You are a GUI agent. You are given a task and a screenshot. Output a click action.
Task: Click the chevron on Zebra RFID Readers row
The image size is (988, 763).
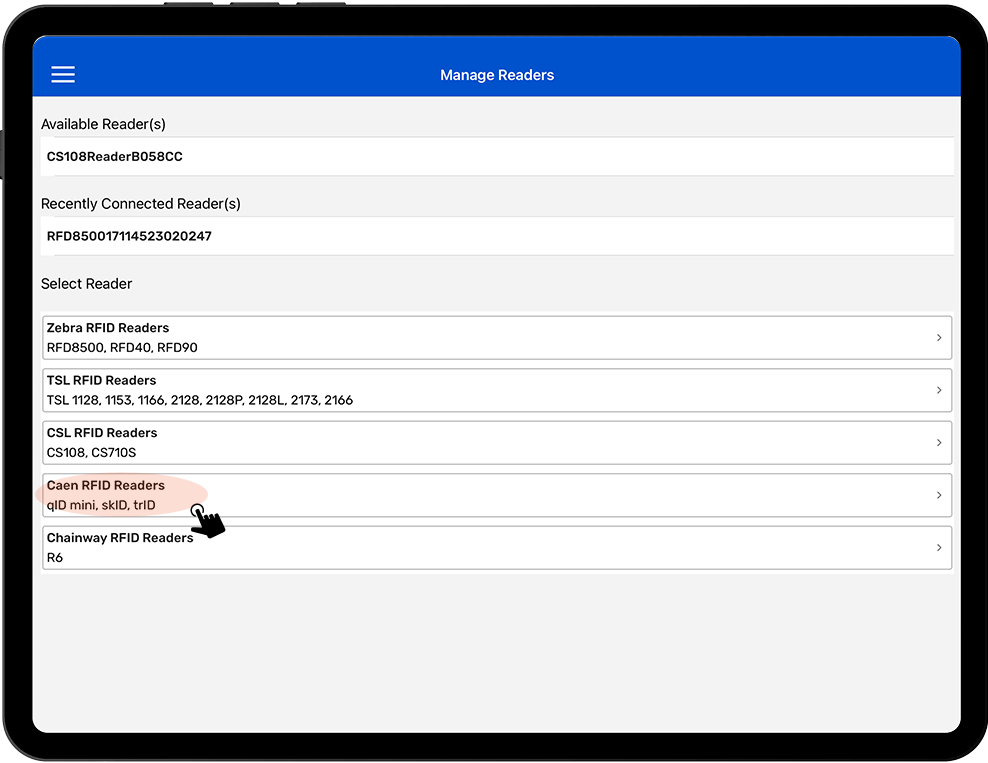click(938, 338)
